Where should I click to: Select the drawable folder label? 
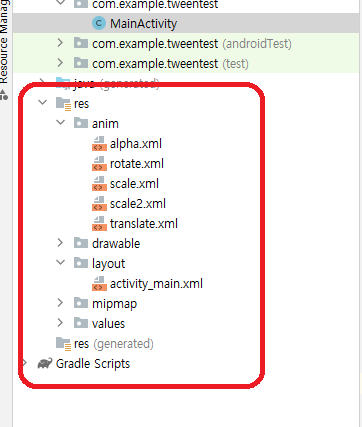[116, 244]
